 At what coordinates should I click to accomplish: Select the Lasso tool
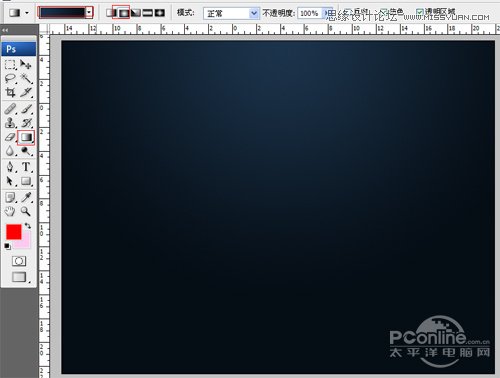tap(10, 78)
